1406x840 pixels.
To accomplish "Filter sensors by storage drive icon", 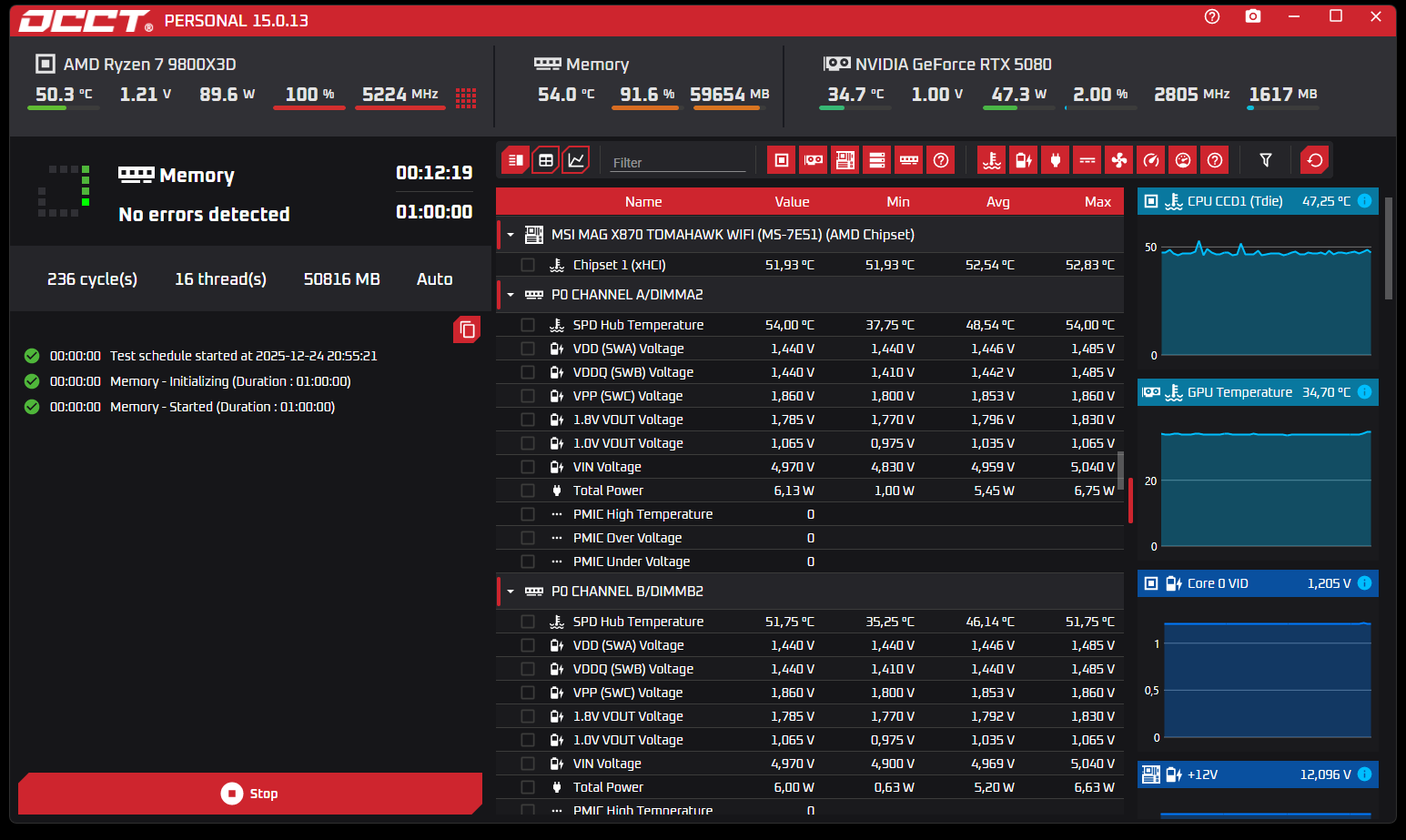I will click(877, 160).
